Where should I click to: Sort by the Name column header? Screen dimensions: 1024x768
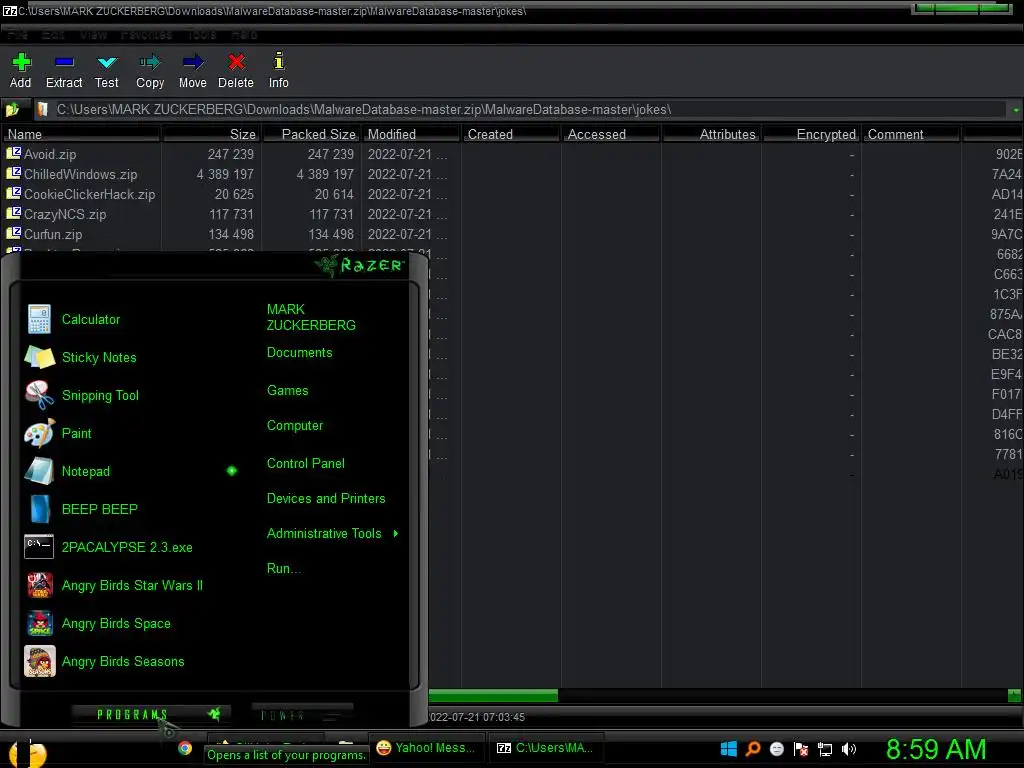point(81,134)
